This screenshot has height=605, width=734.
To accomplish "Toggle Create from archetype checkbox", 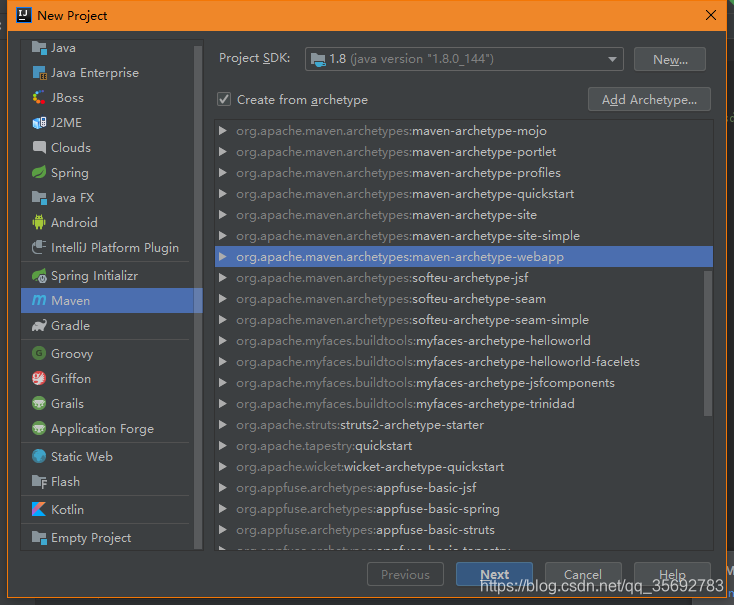I will [x=224, y=99].
